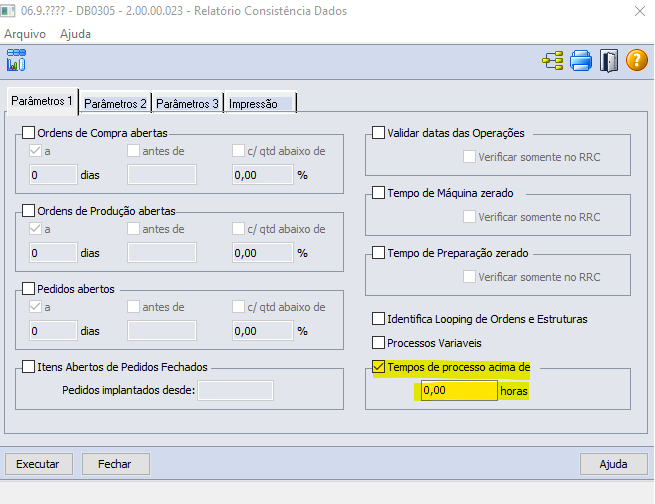Open the Ajuda menu

pos(75,34)
